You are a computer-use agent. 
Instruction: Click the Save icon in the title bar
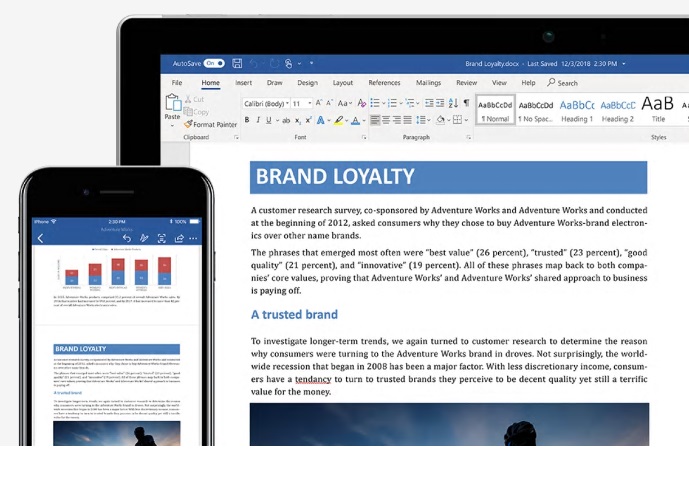[x=237, y=63]
